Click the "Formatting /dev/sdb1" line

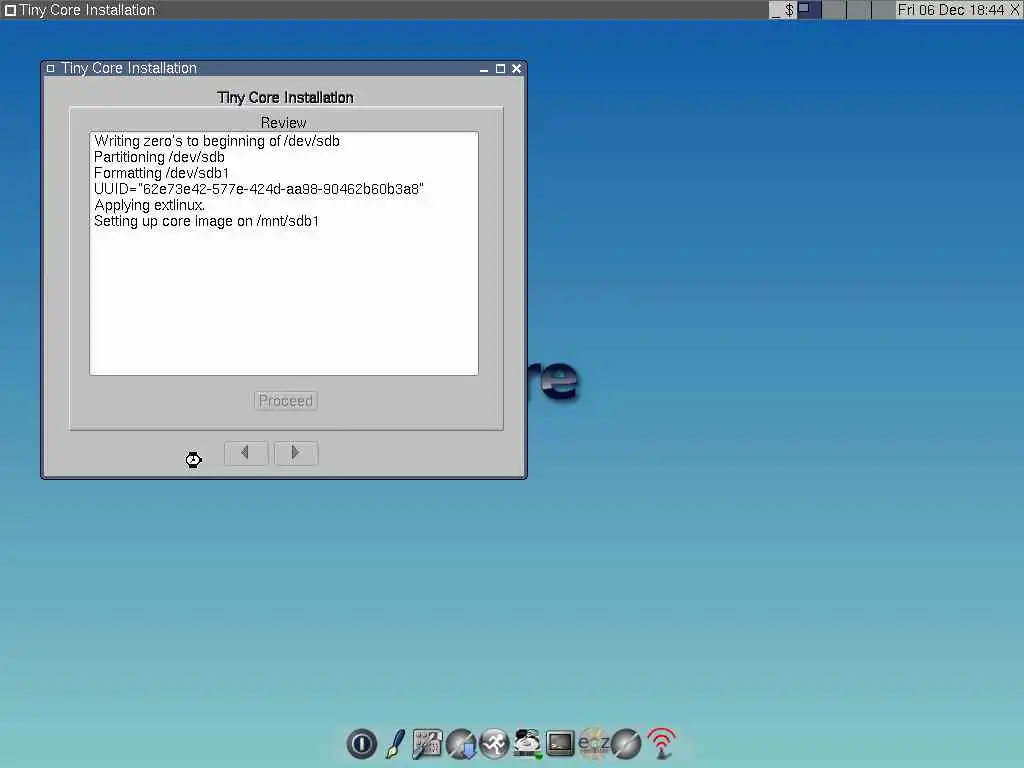tap(161, 173)
